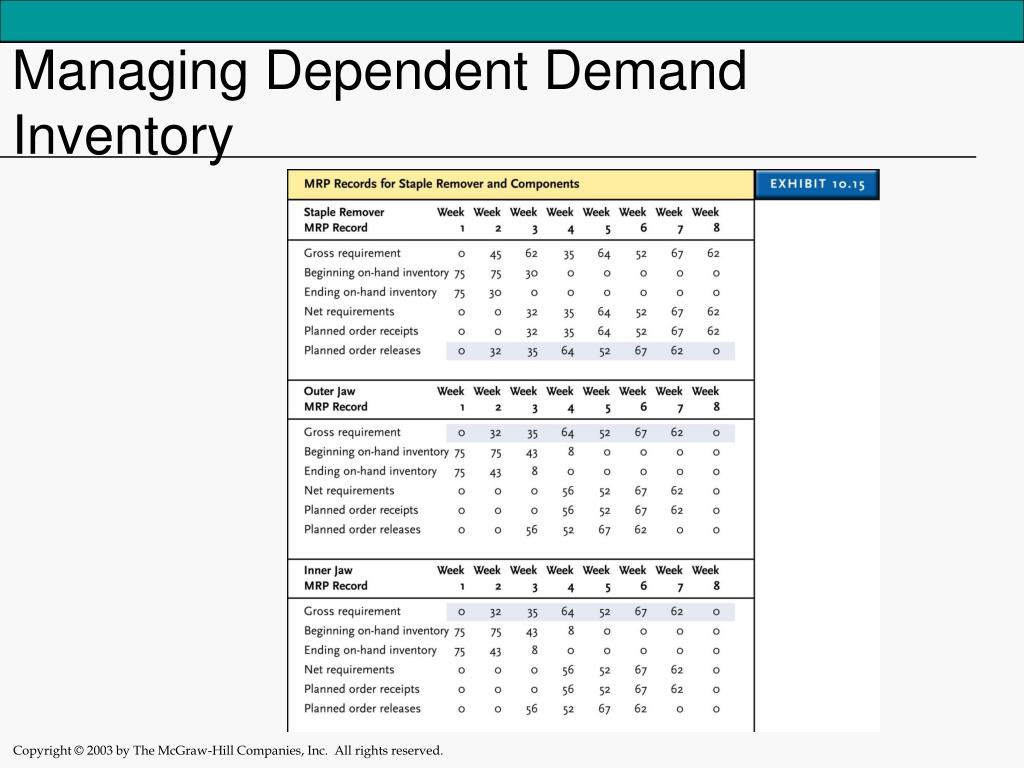The image size is (1024, 768).
Task: Click 'Beginning on-hand inventory' label in Inner Jaw table
Action: pos(376,631)
